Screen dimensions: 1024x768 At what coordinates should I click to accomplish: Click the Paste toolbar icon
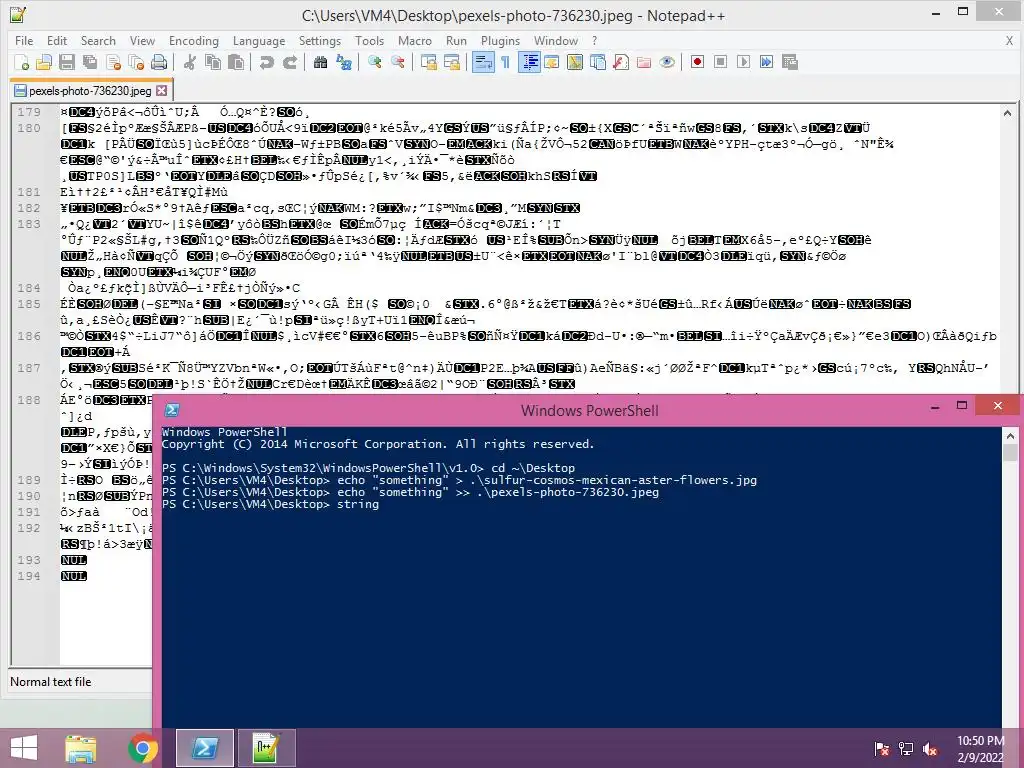click(236, 62)
